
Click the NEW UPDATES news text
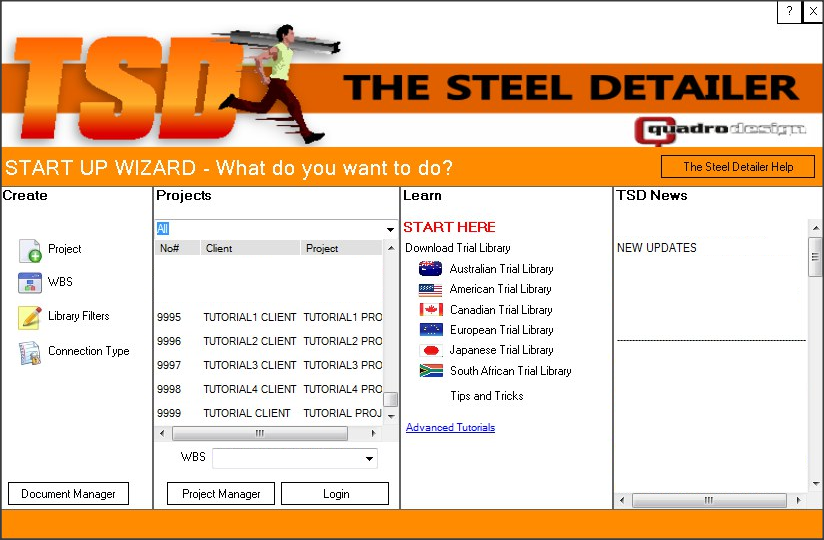pyautogui.click(x=656, y=248)
